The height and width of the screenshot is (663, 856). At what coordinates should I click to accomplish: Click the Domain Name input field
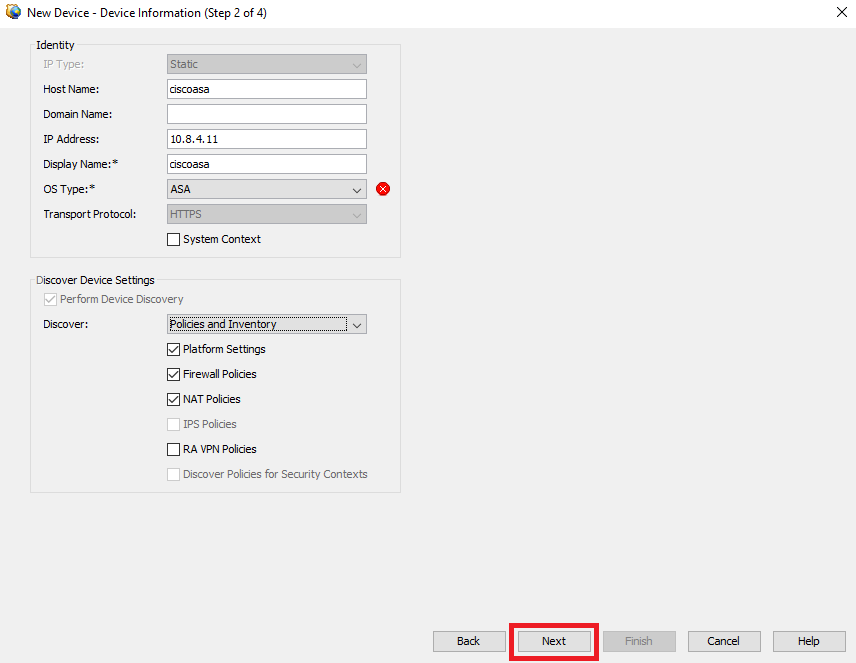(x=266, y=114)
